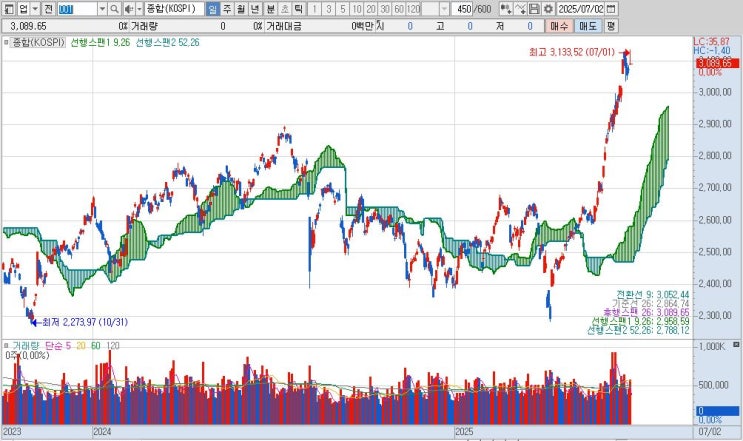Choose the 3 interval button

pos(328,9)
